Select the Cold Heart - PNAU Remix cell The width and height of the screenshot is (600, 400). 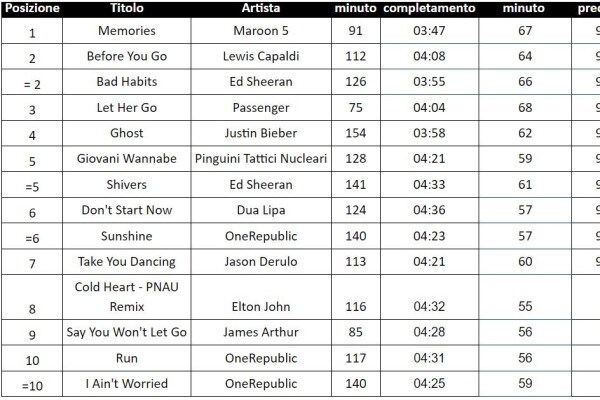tap(126, 297)
